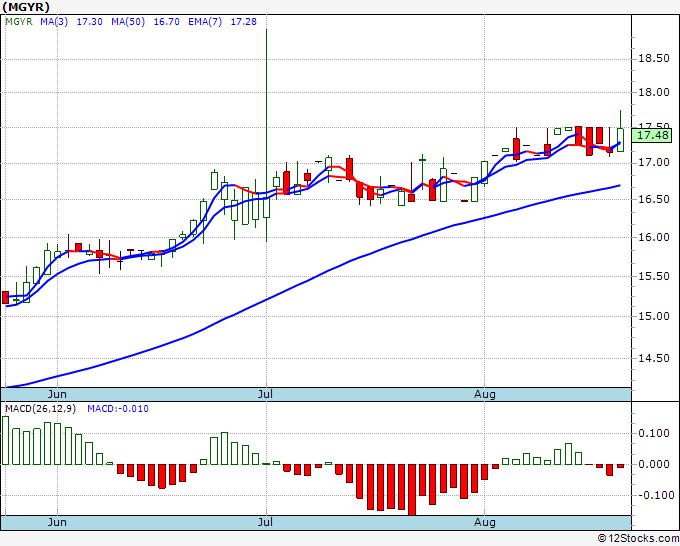Click the MACD(26,12,9) indicator label

click(40, 409)
